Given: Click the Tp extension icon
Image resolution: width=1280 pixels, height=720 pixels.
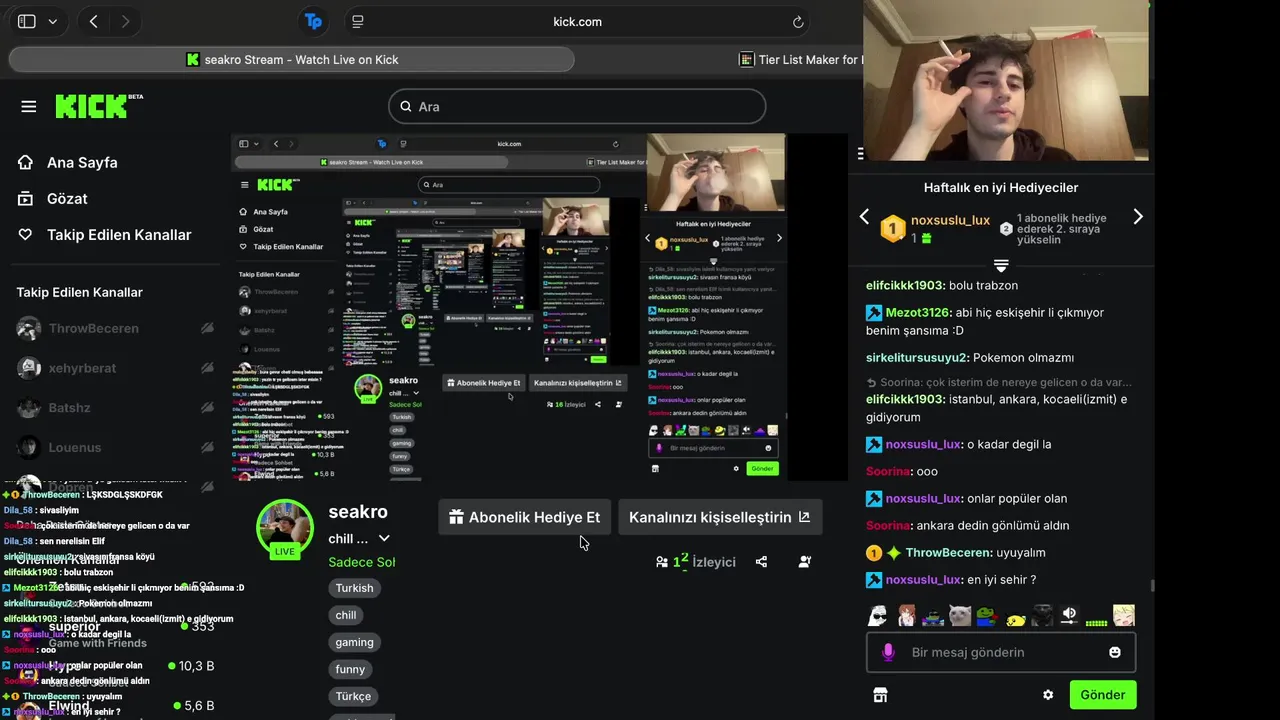Looking at the screenshot, I should 314,21.
